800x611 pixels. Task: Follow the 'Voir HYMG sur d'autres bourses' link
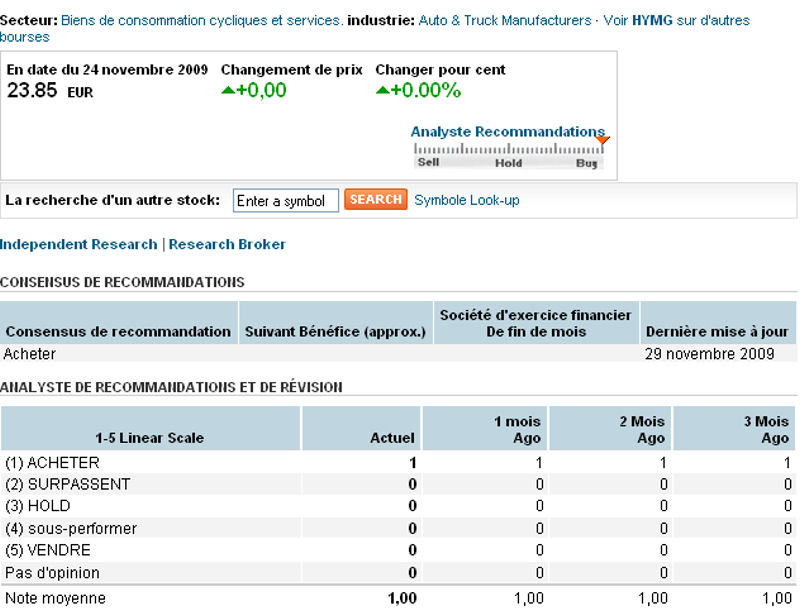coord(690,20)
